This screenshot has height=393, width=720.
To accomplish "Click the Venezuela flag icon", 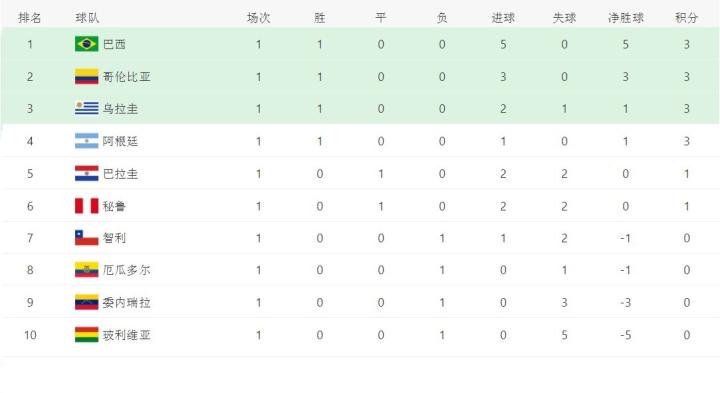I will tap(86, 303).
